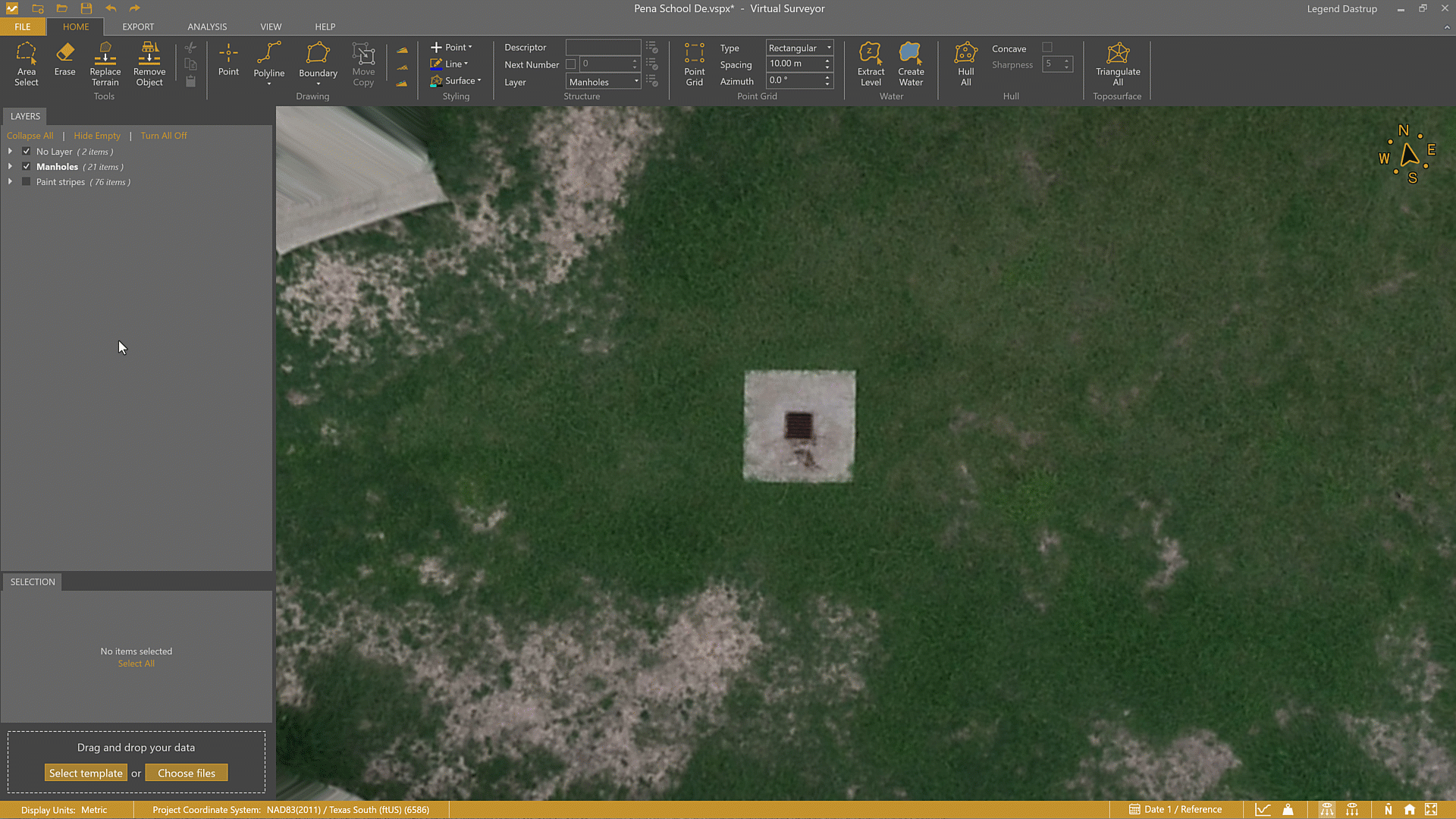The image size is (1456, 819).
Task: Click the Home view status icon
Action: [1409, 809]
